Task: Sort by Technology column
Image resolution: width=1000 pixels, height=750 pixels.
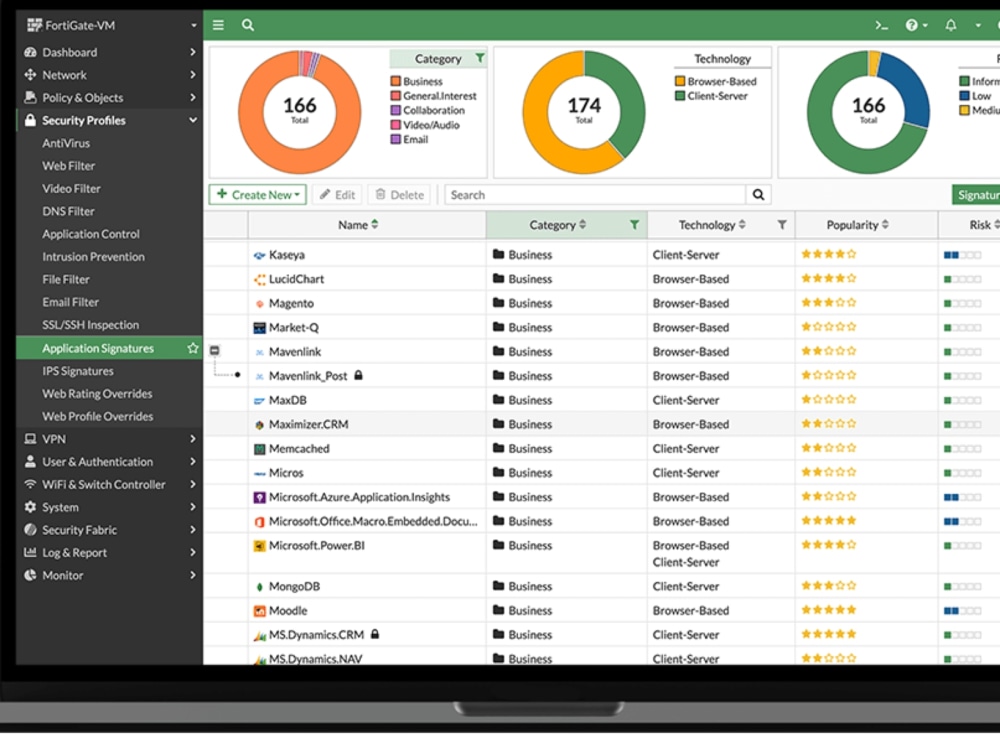Action: pos(712,224)
